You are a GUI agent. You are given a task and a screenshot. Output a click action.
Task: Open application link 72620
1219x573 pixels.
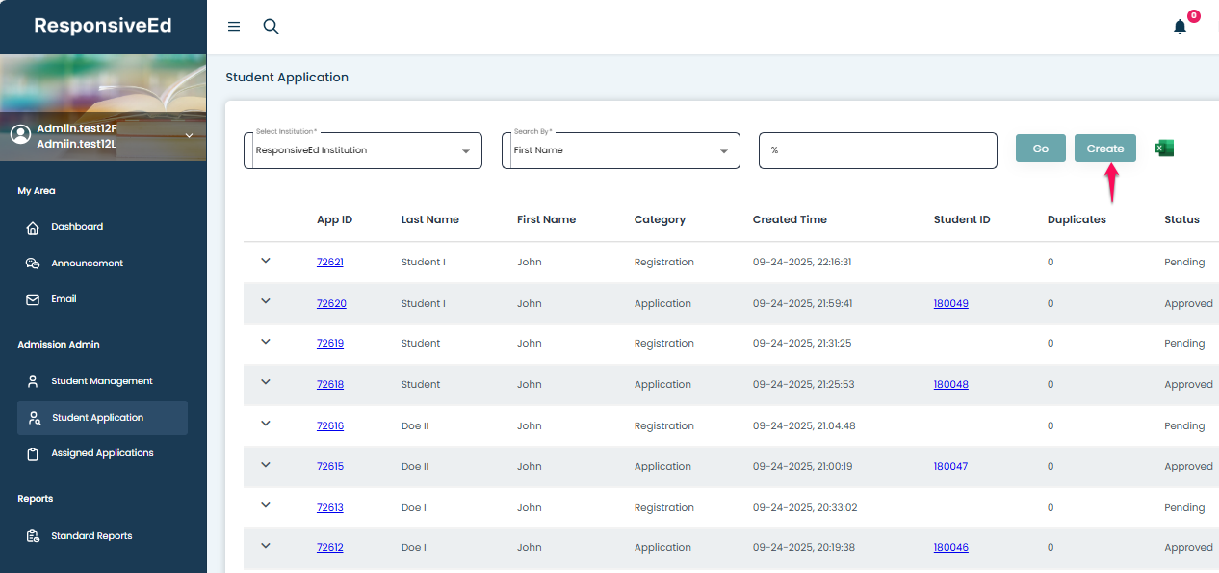coord(331,303)
